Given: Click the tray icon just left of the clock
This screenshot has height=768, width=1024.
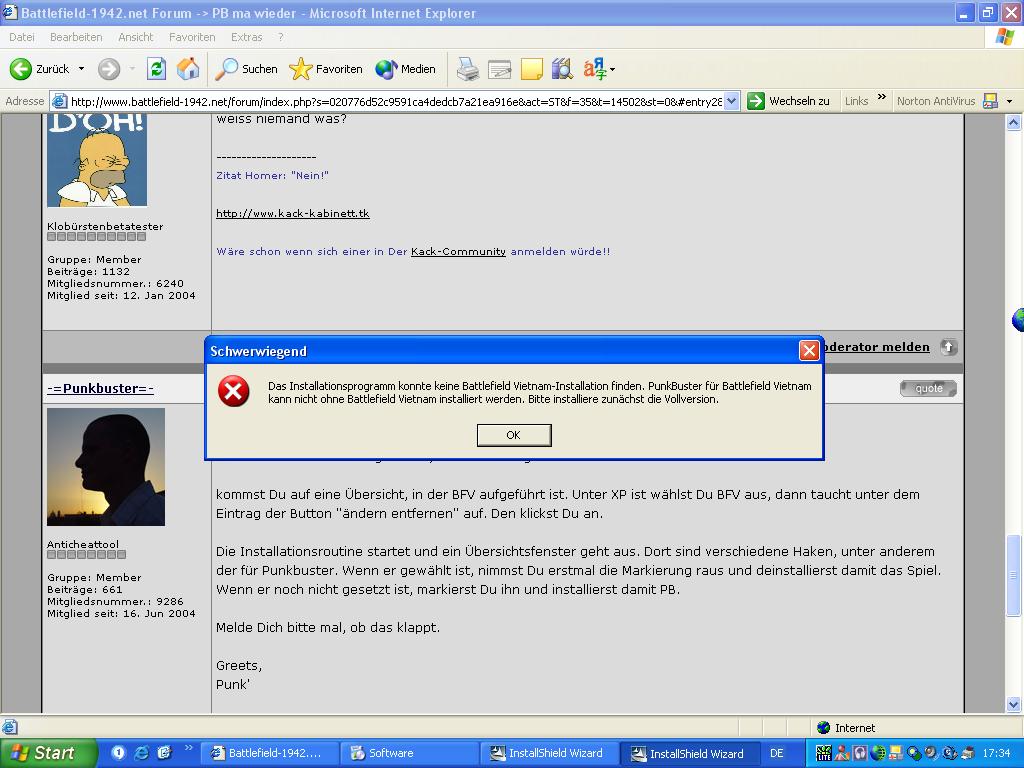Looking at the screenshot, I should (968, 753).
